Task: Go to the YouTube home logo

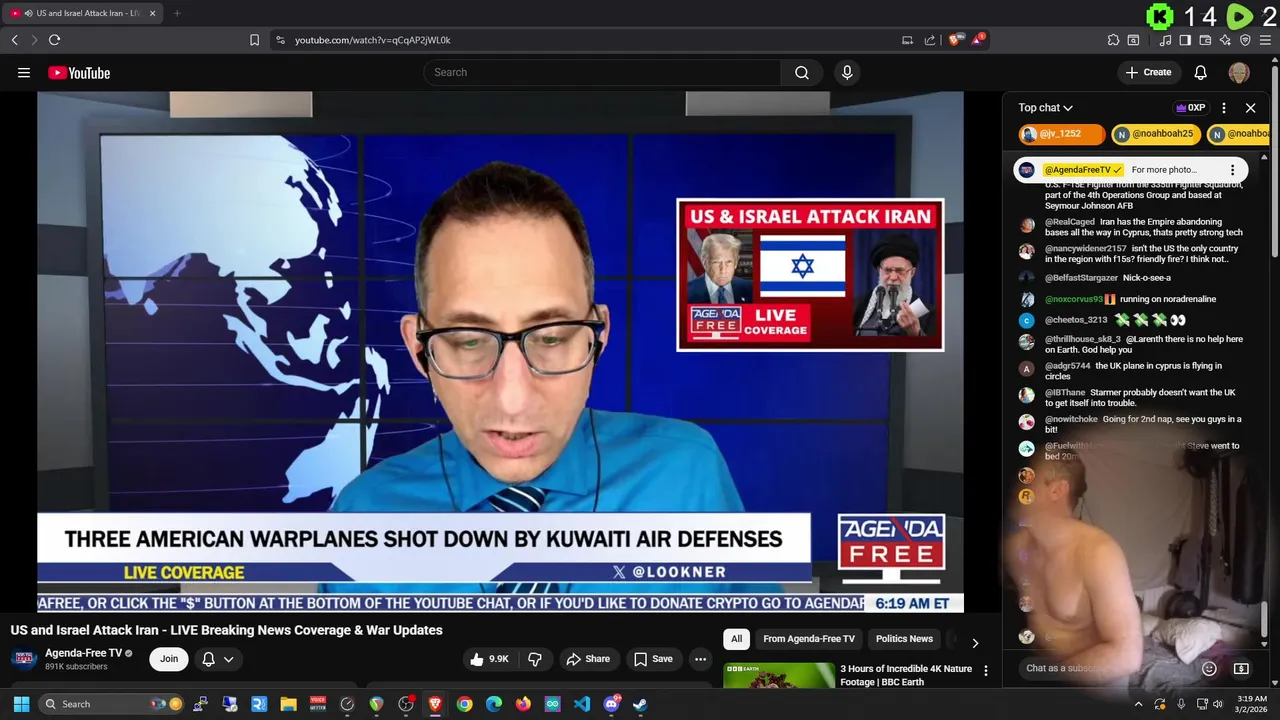Action: [79, 73]
